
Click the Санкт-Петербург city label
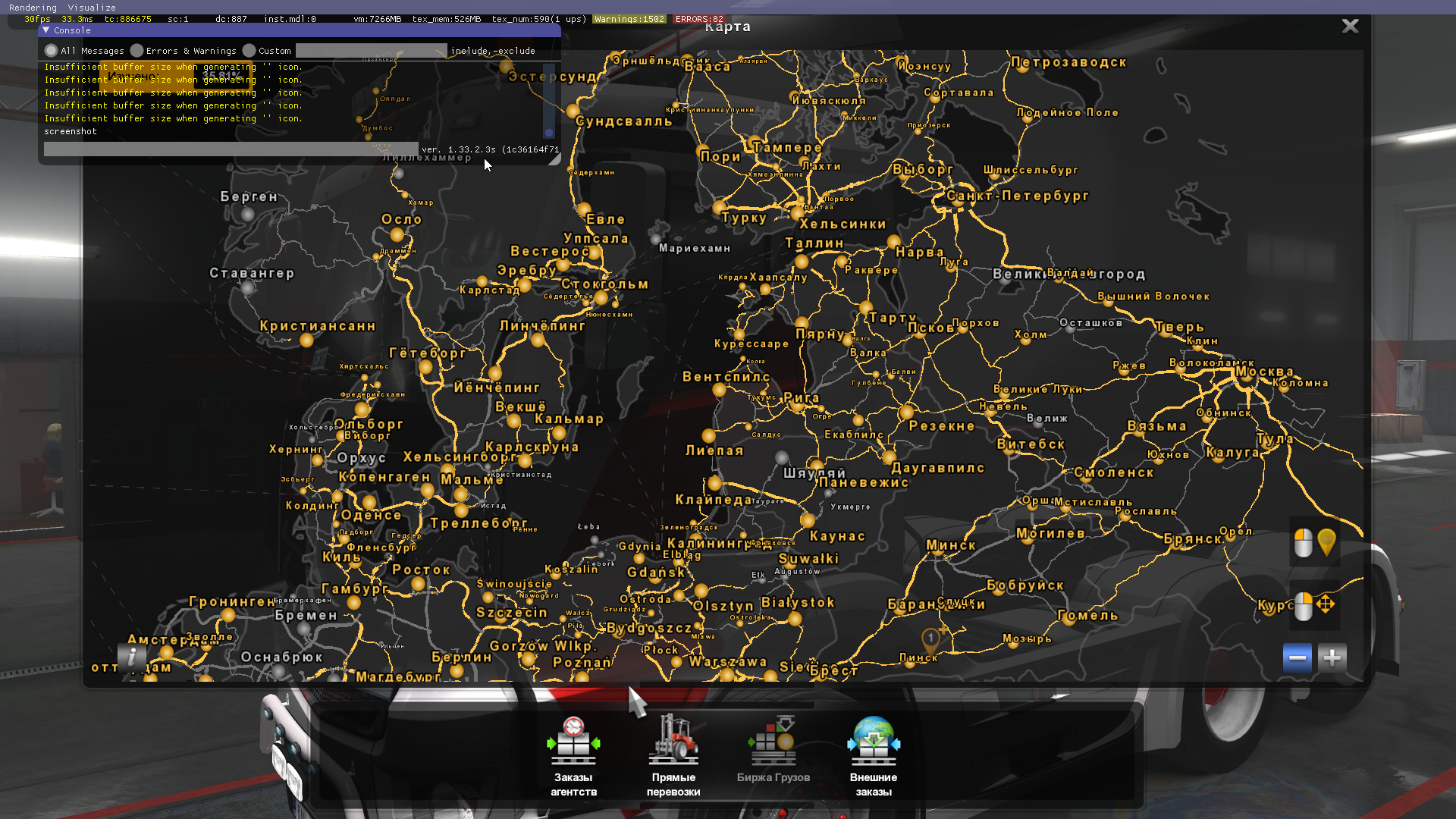[1018, 196]
